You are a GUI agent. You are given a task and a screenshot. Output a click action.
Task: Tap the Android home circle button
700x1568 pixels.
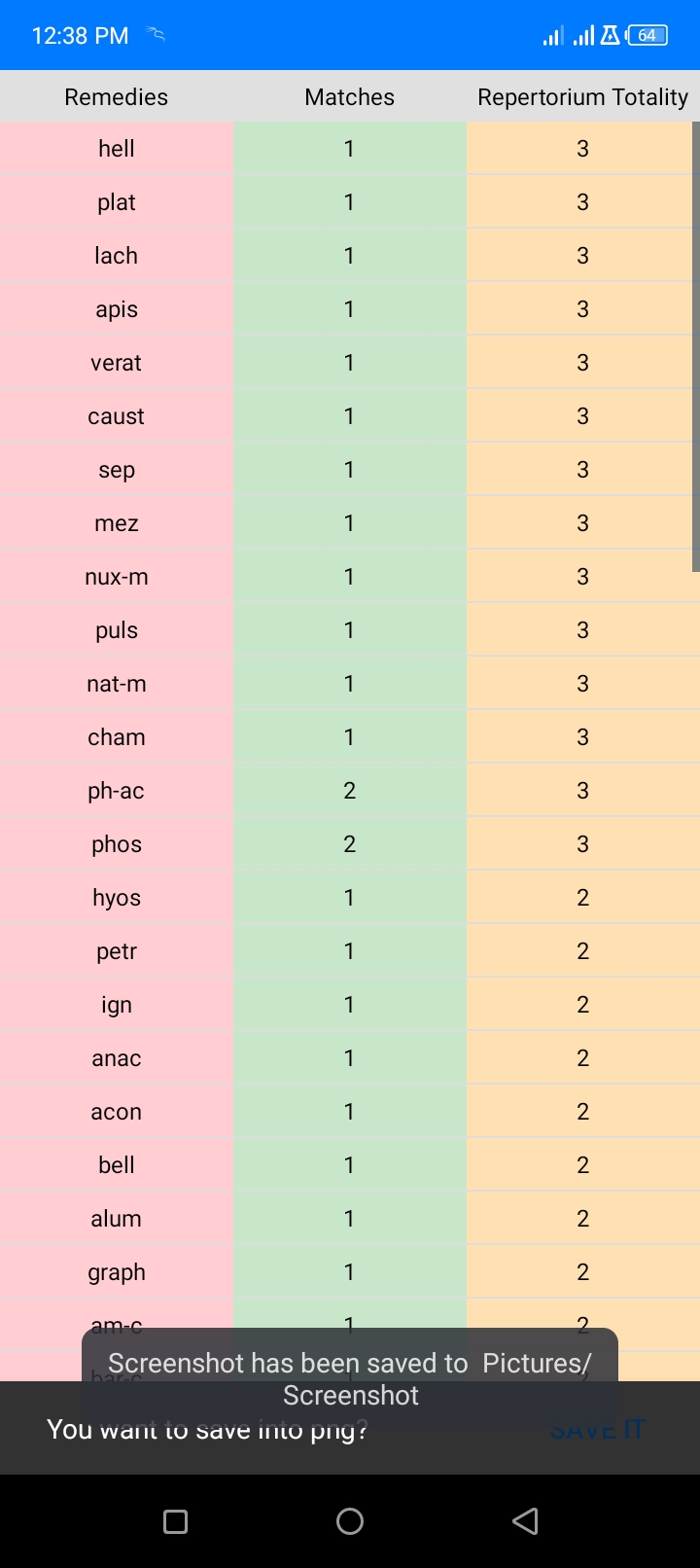coord(350,1521)
